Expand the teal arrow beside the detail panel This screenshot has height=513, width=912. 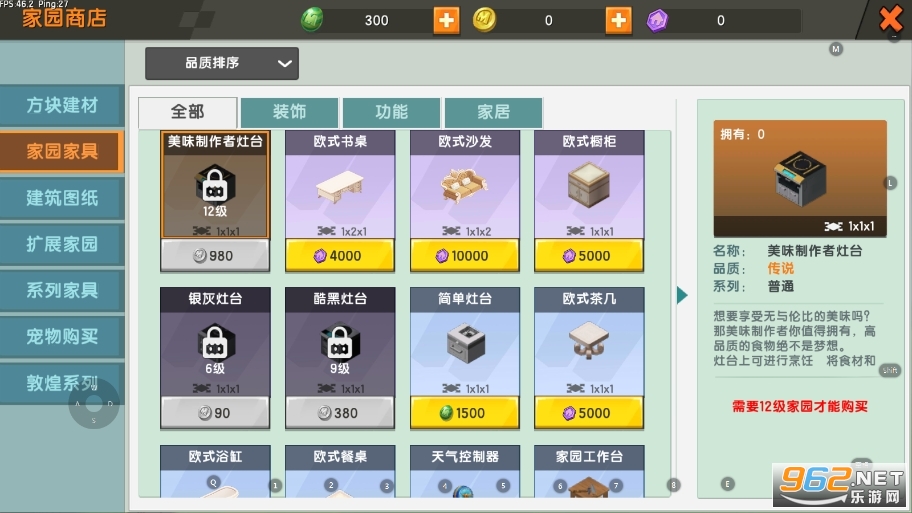pyautogui.click(x=682, y=295)
